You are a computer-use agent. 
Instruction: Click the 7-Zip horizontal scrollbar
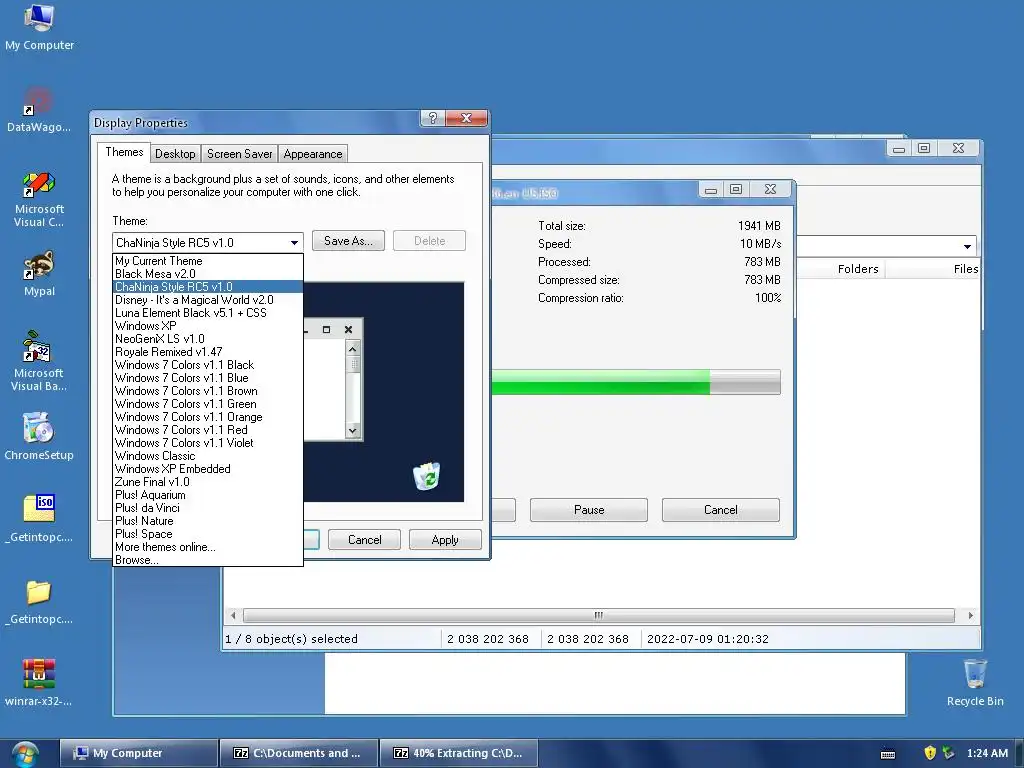tap(599, 615)
